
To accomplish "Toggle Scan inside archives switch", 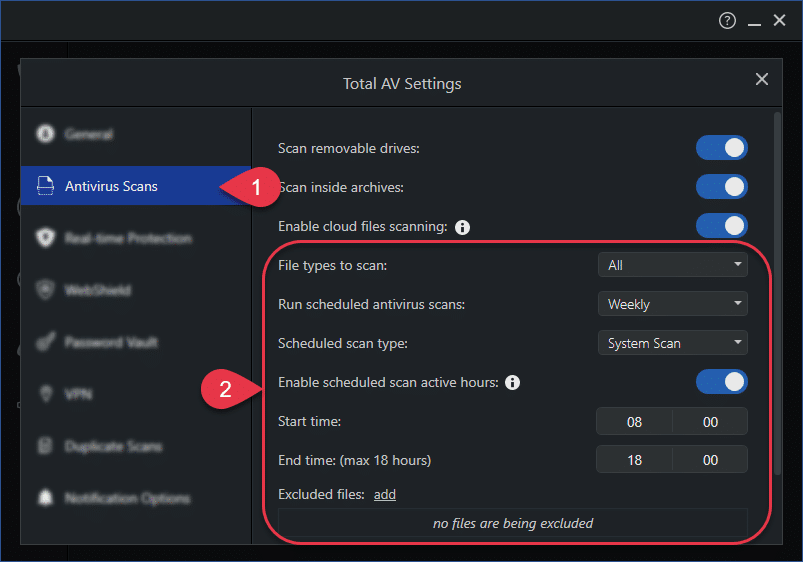I will pos(722,187).
